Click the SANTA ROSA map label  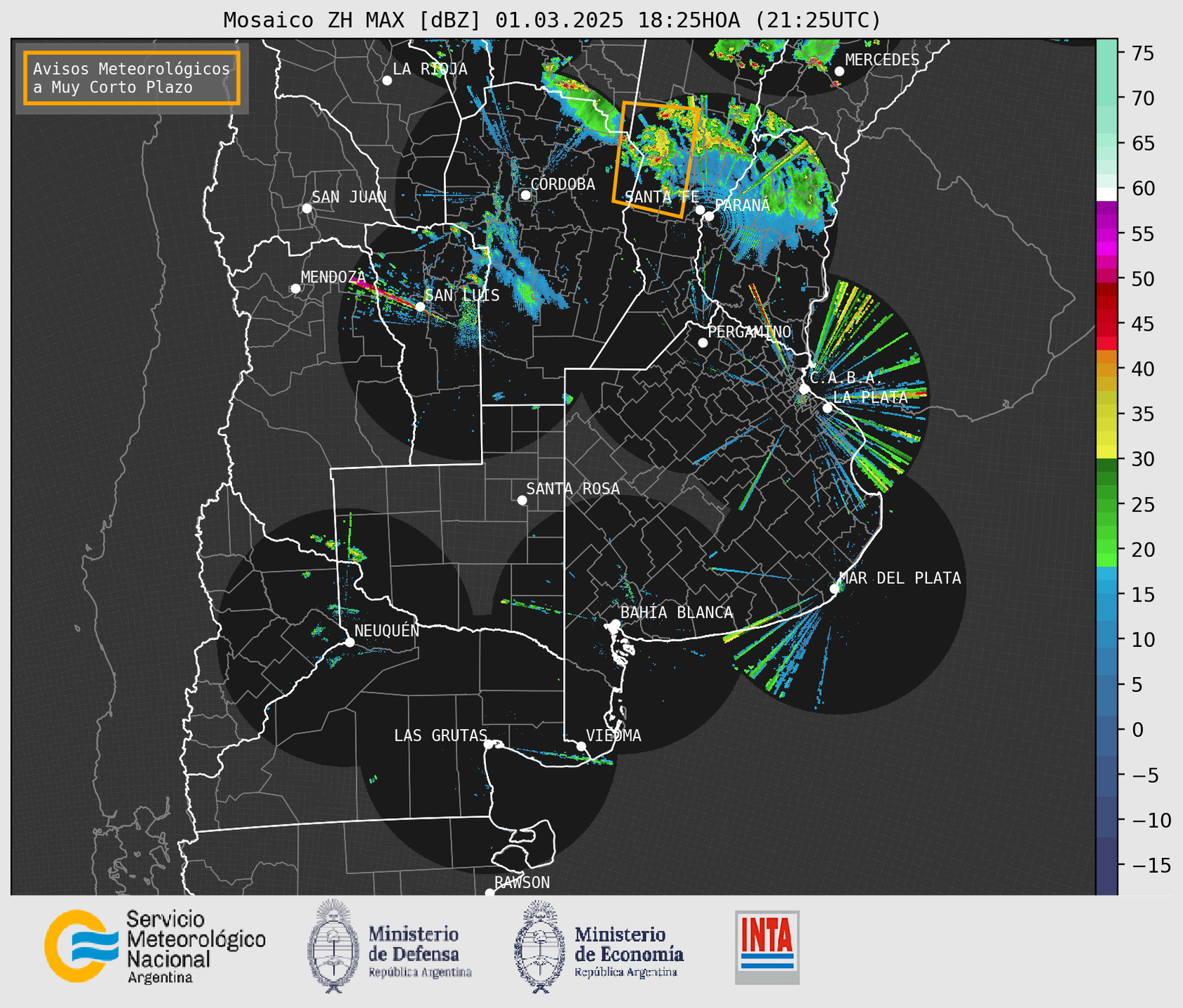point(573,489)
